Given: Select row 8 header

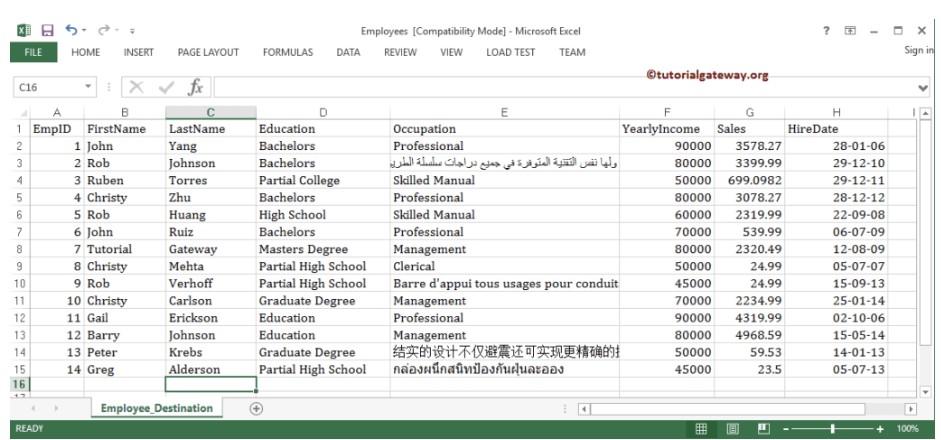Looking at the screenshot, I should pos(20,249).
